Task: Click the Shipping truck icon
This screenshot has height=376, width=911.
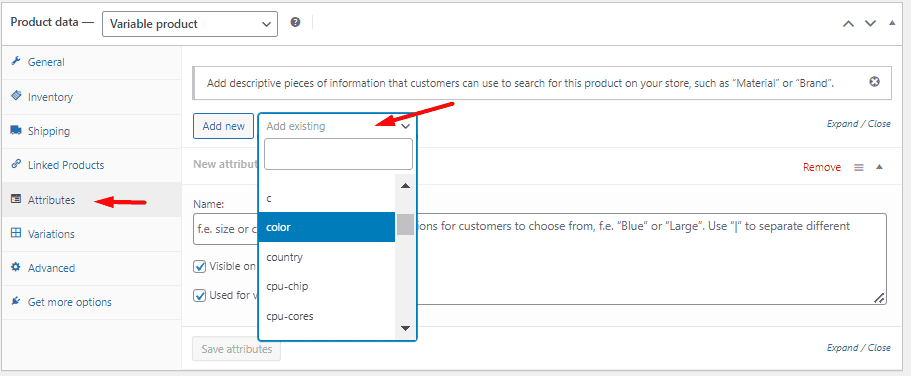Action: pos(16,130)
